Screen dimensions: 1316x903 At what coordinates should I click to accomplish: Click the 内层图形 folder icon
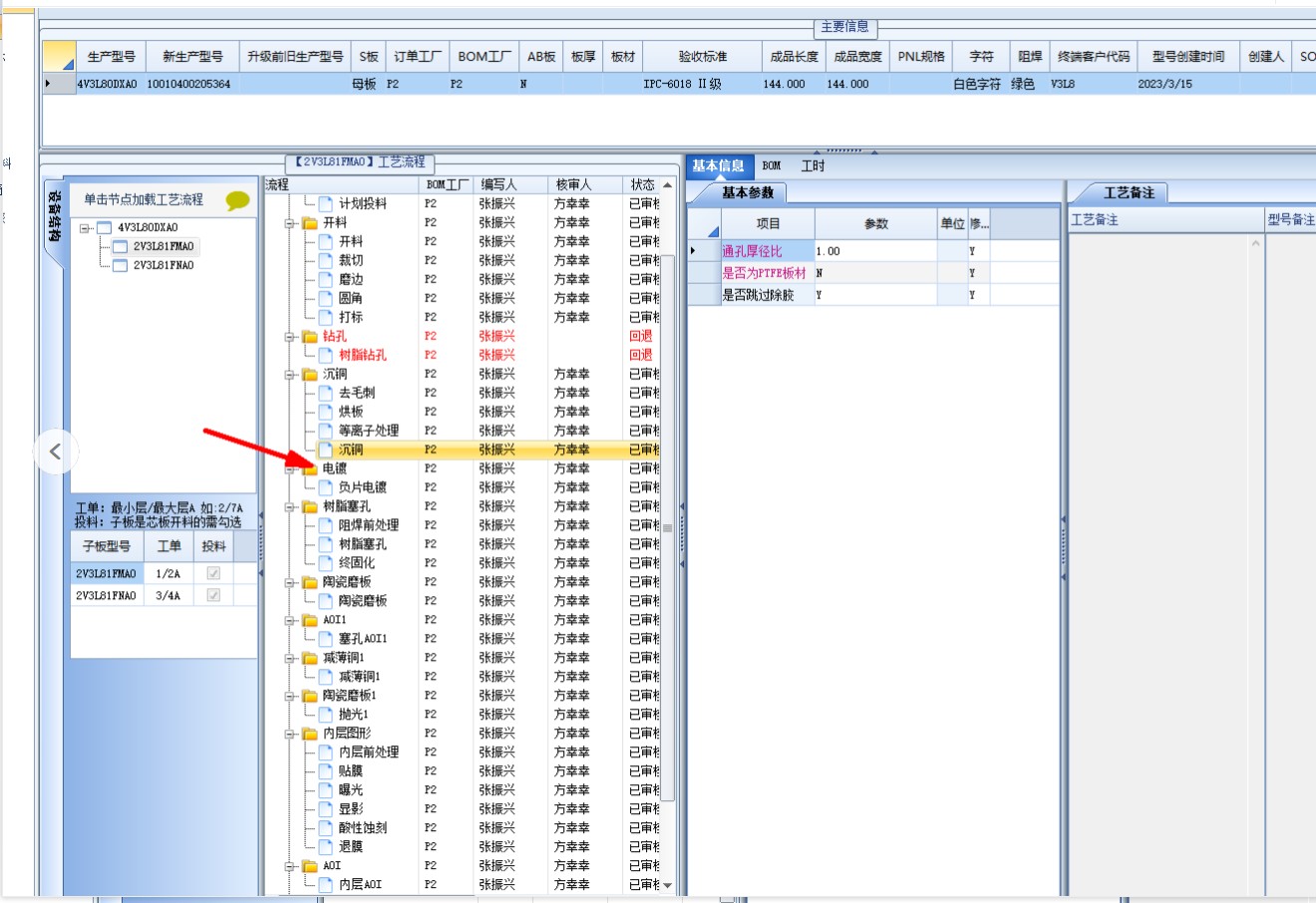click(310, 734)
